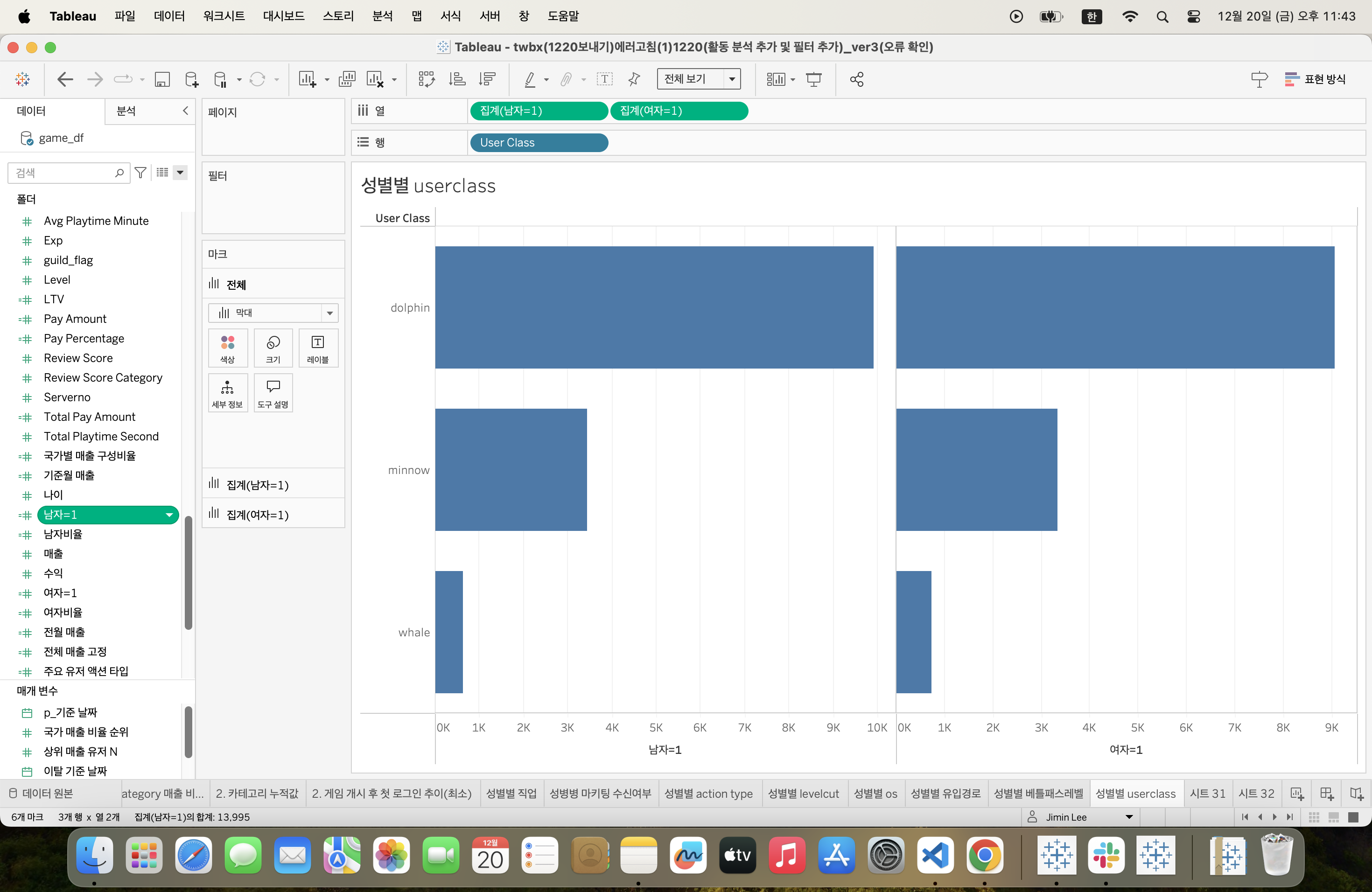Click the share workbook icon
The image size is (1372, 892).
click(x=857, y=79)
